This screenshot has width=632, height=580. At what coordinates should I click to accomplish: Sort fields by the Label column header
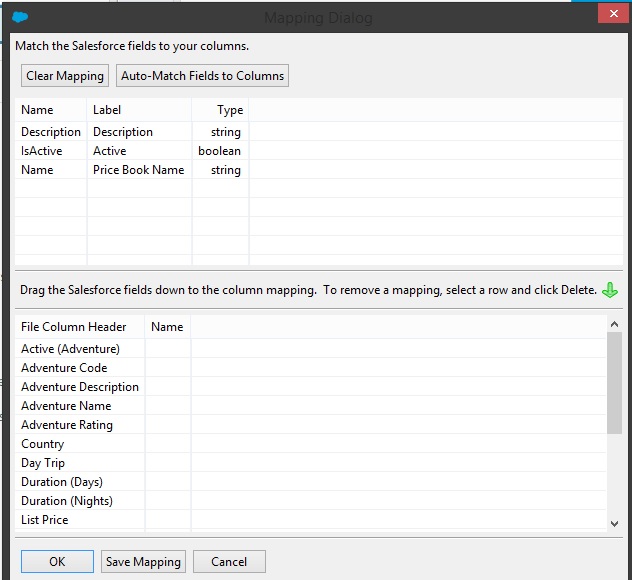tap(107, 110)
